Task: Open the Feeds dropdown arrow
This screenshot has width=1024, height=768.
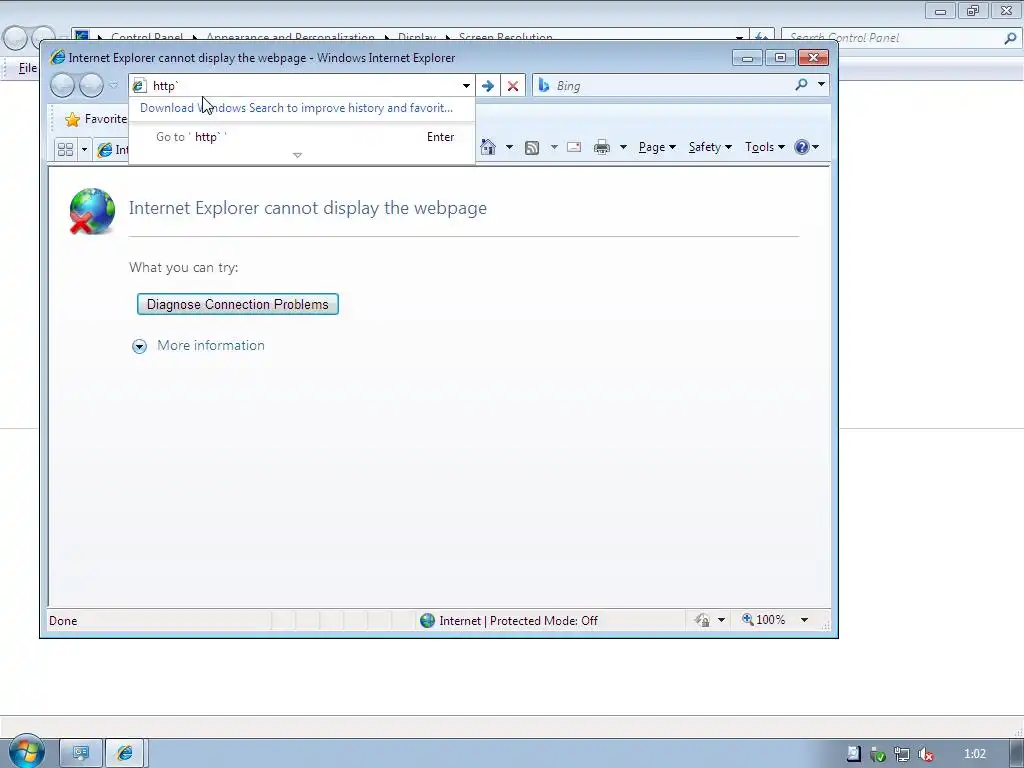Action: (554, 147)
